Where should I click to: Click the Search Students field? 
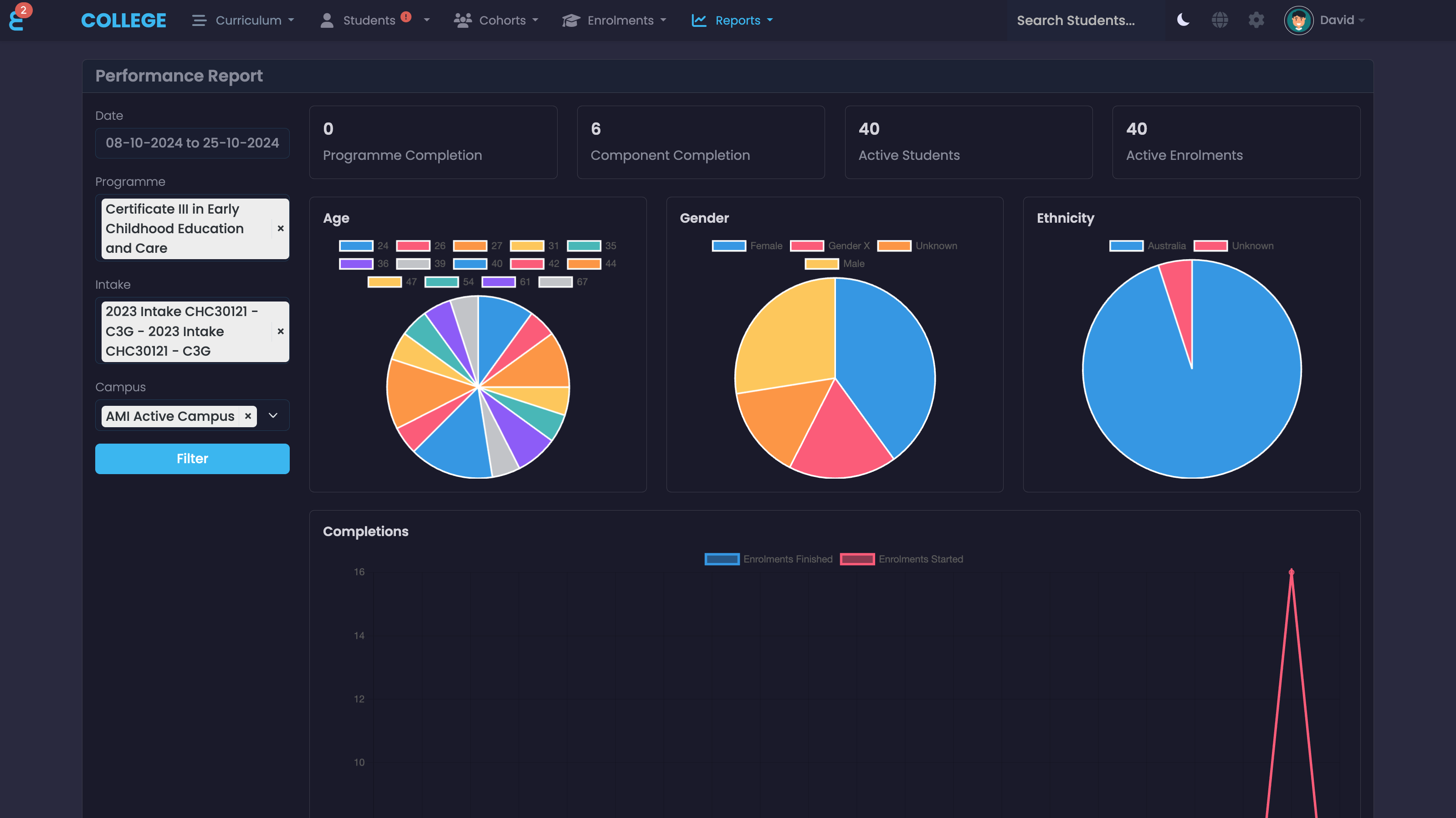1085,20
